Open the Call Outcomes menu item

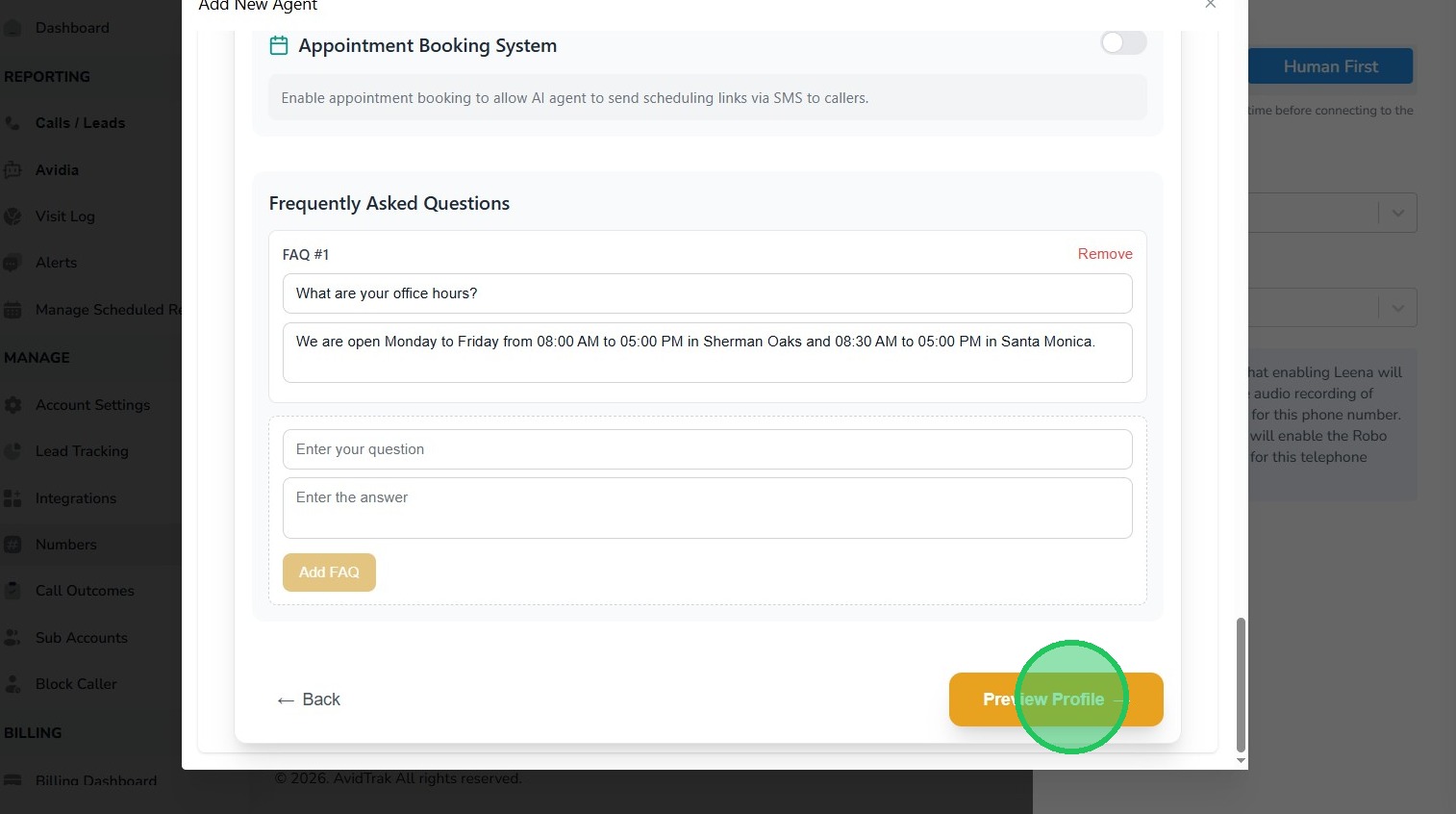pyautogui.click(x=85, y=591)
